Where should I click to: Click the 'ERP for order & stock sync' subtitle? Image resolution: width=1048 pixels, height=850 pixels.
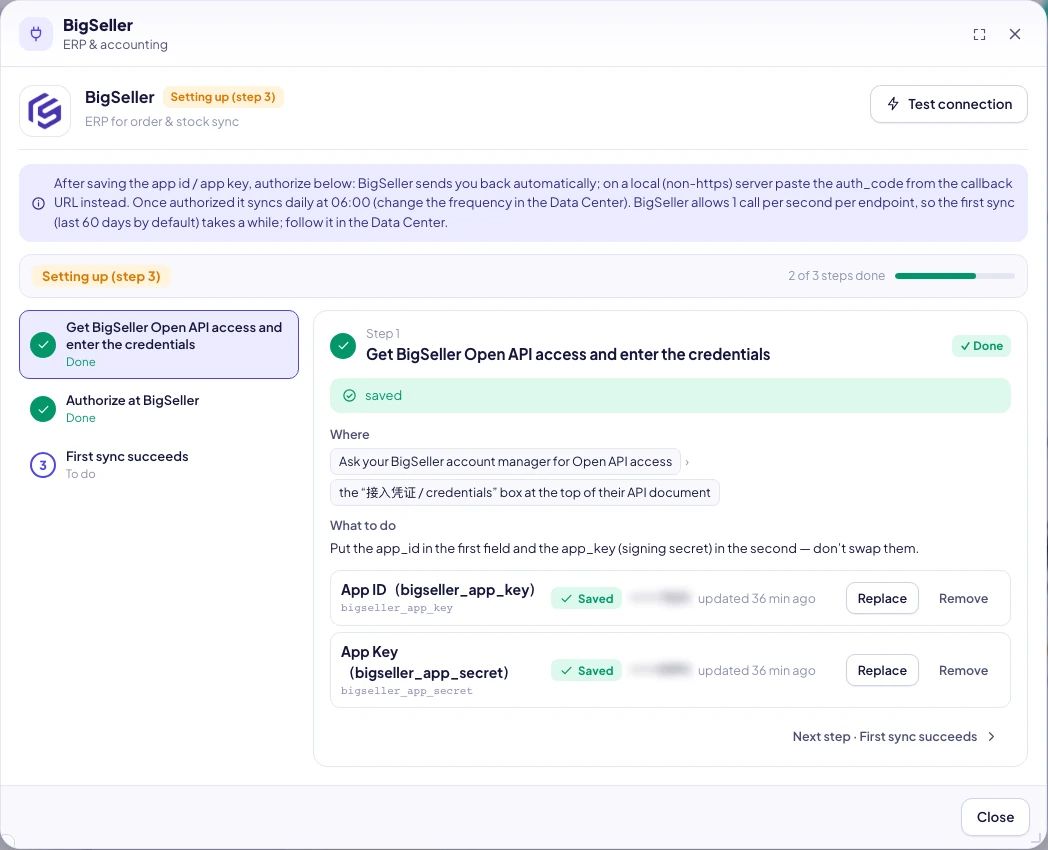pos(162,122)
